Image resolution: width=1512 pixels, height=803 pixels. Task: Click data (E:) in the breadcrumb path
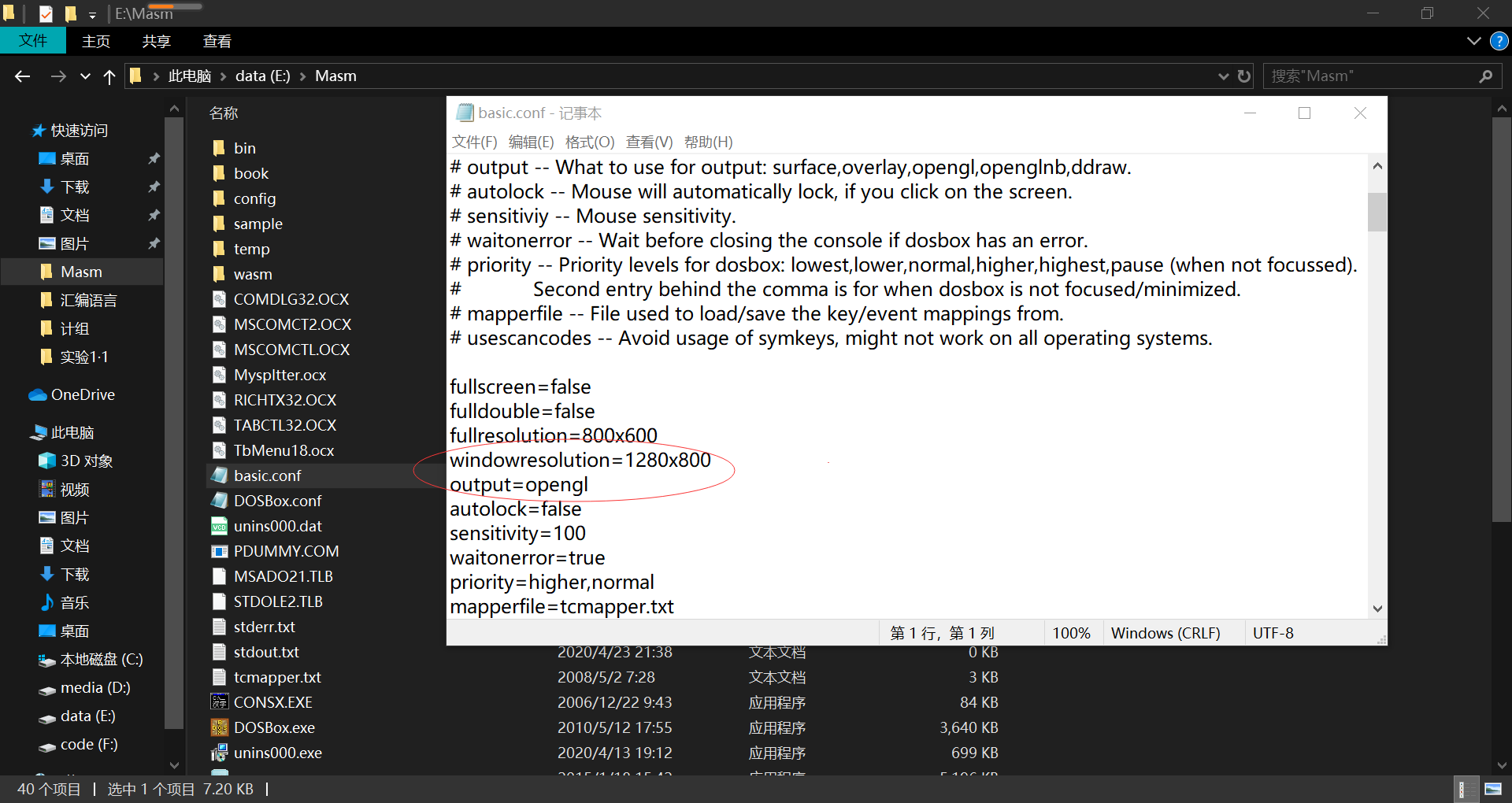262,76
